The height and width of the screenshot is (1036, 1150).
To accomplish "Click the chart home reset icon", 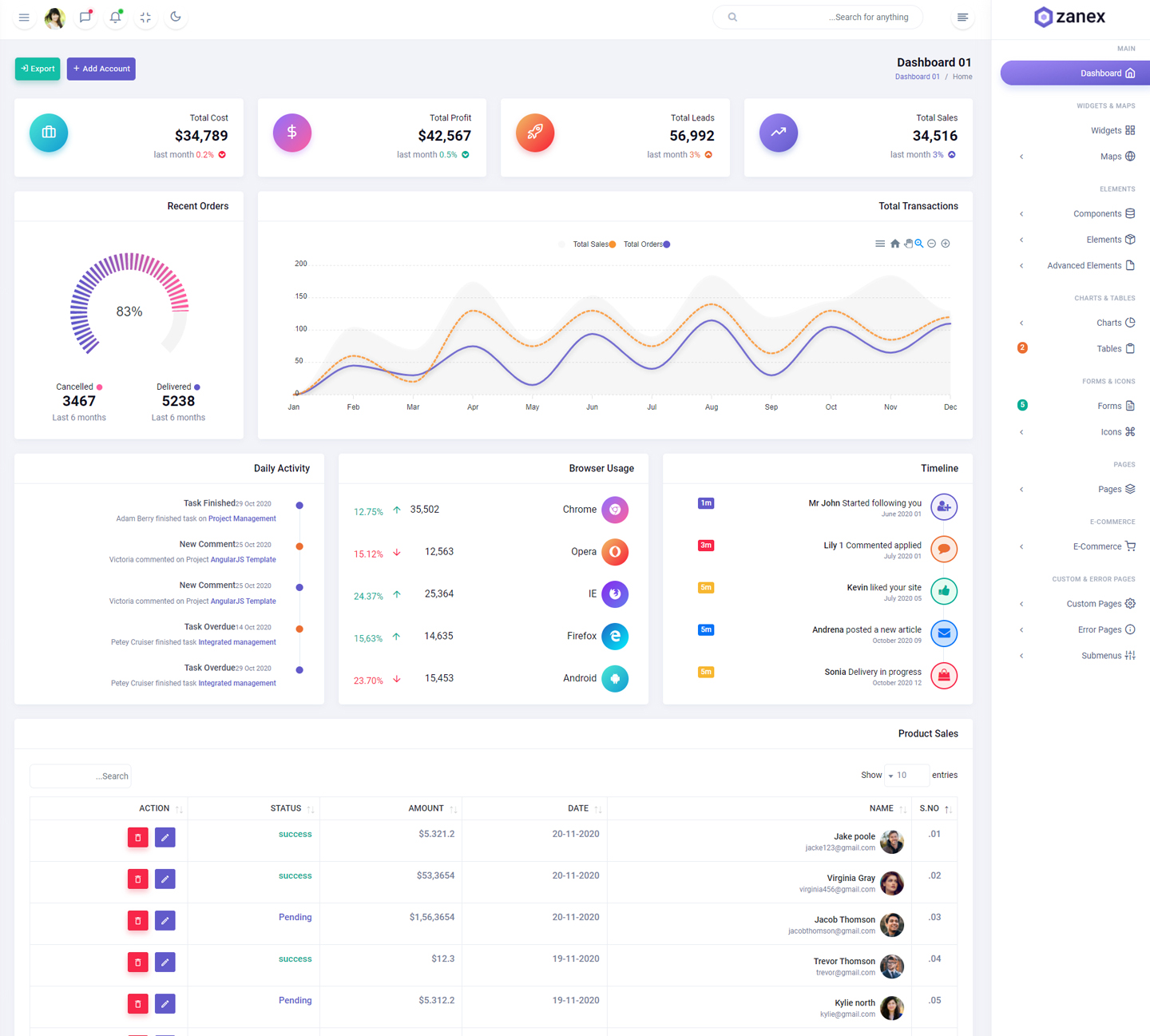I will (894, 244).
